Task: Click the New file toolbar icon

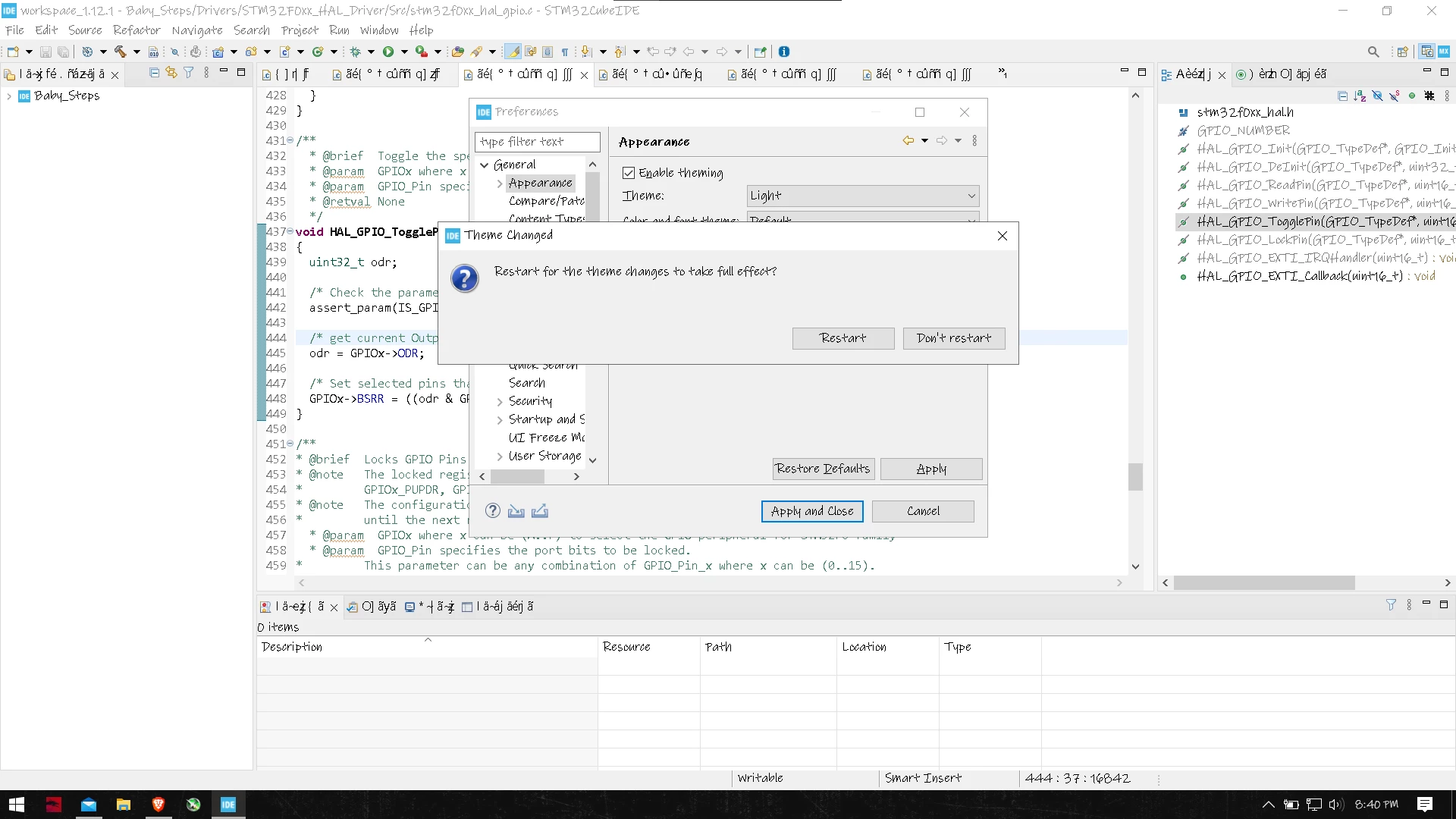Action: click(13, 52)
